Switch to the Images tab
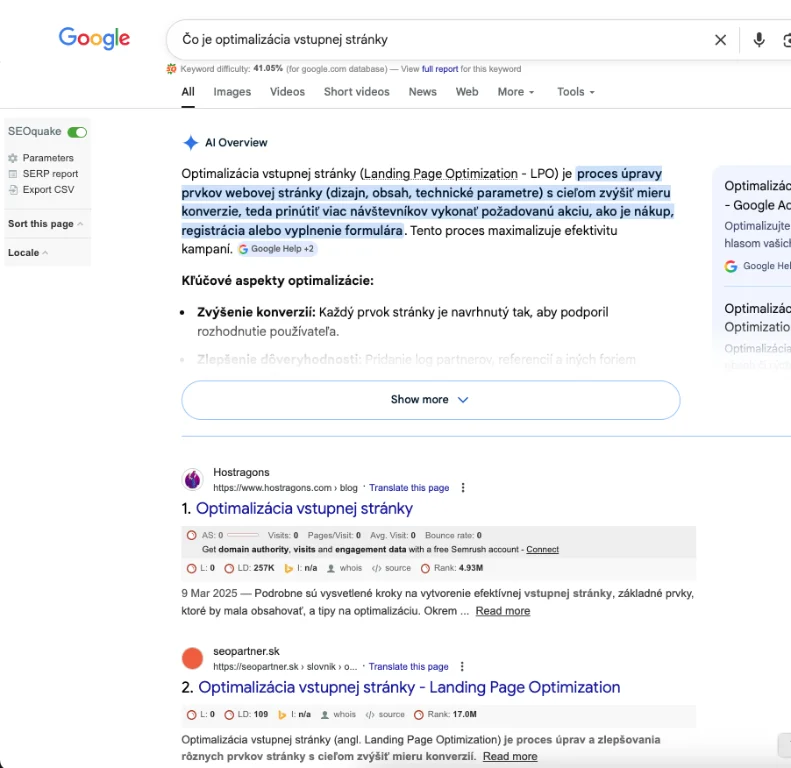Screen dimensions: 791x768 coord(232,92)
